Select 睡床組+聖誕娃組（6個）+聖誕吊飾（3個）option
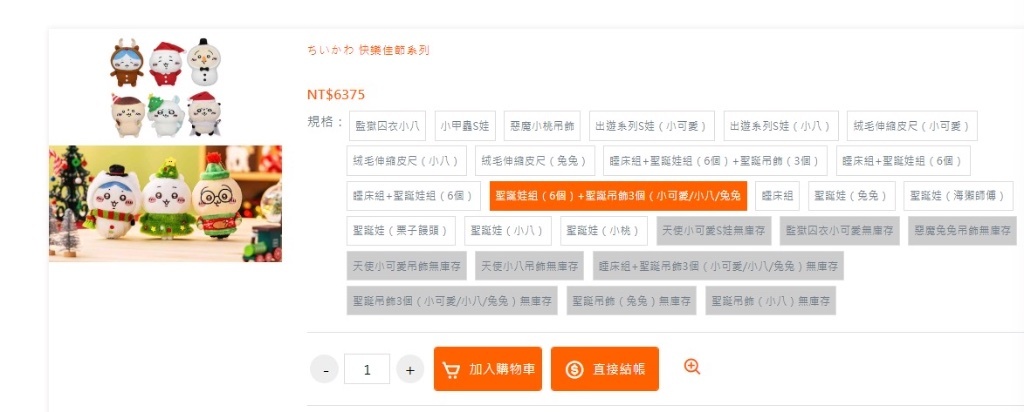Image resolution: width=1024 pixels, height=412 pixels. (715, 161)
